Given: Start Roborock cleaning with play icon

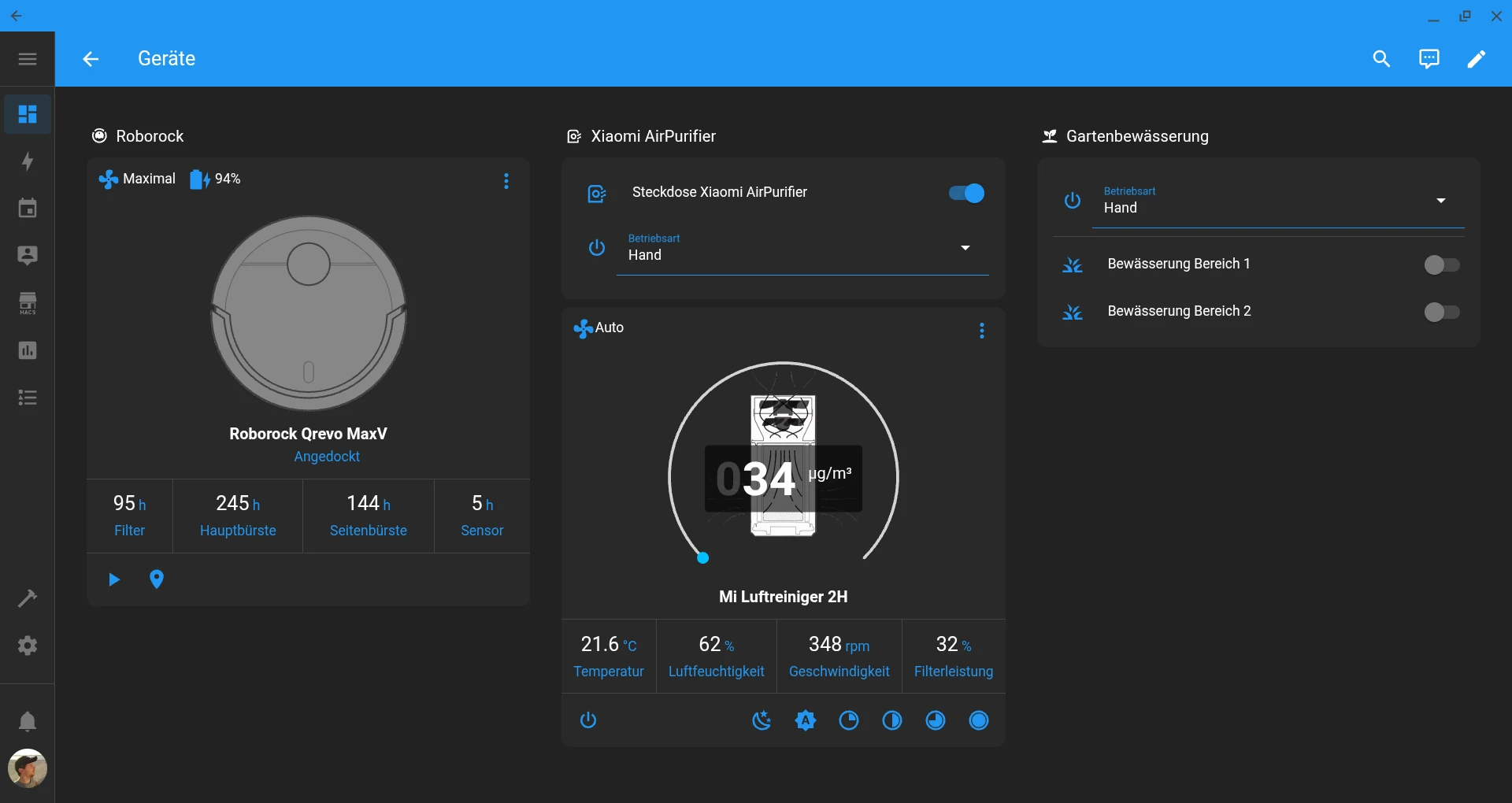Looking at the screenshot, I should click(114, 579).
